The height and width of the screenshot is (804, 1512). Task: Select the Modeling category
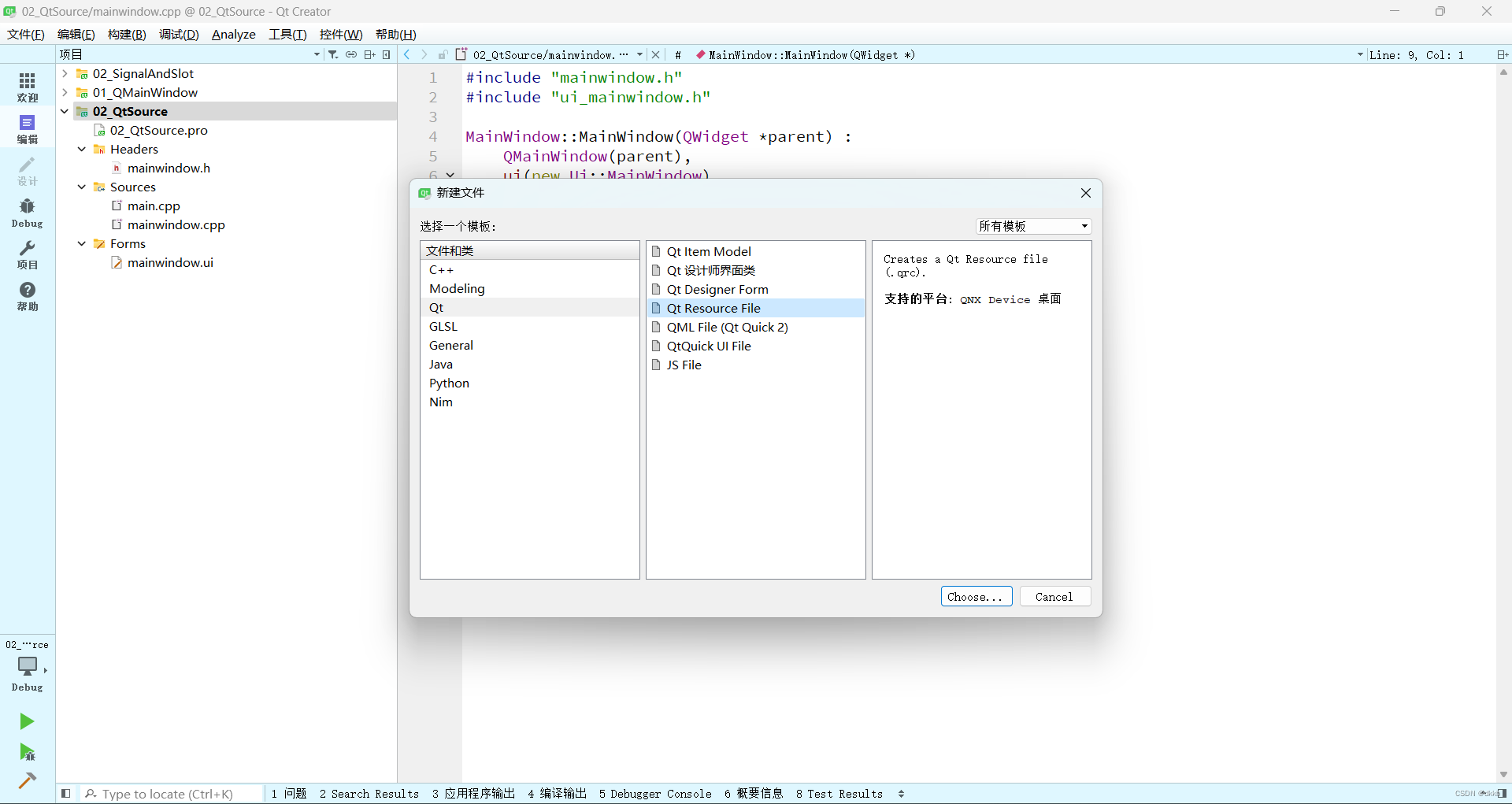530,288
